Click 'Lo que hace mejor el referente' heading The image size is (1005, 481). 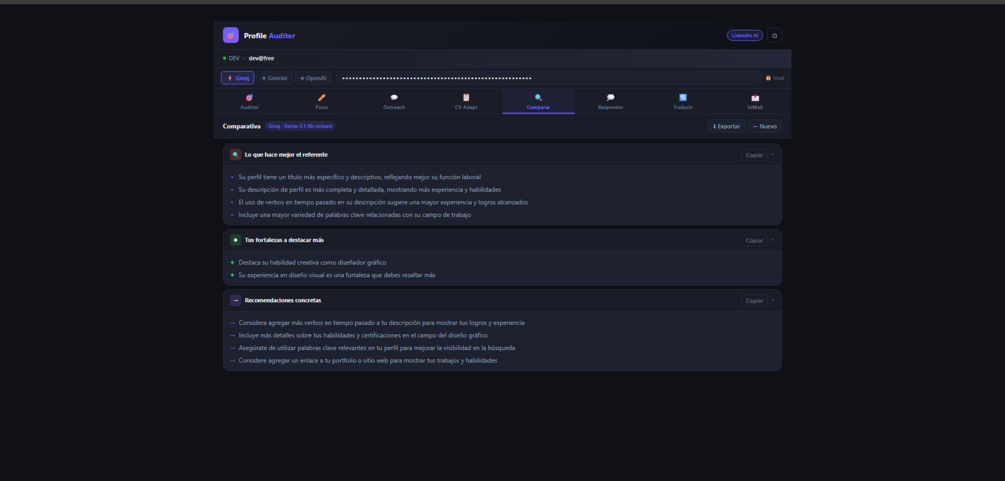(x=286, y=155)
